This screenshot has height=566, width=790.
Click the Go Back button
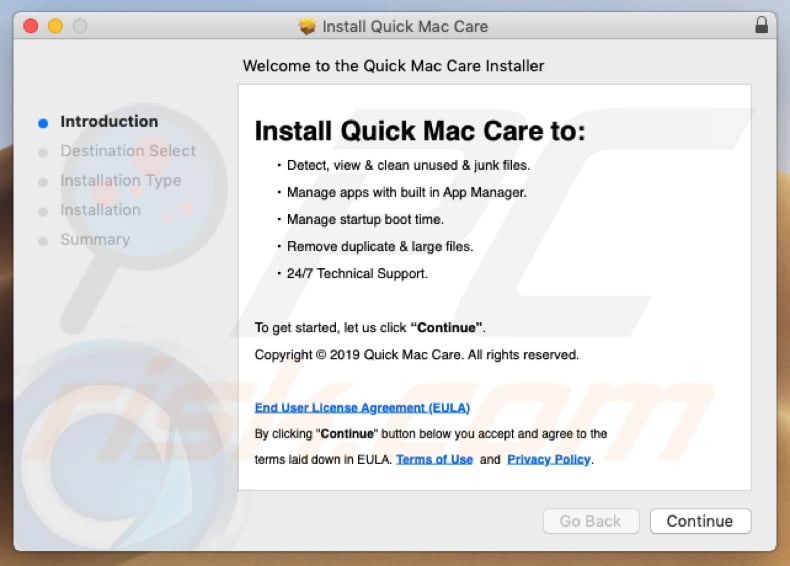[x=590, y=521]
